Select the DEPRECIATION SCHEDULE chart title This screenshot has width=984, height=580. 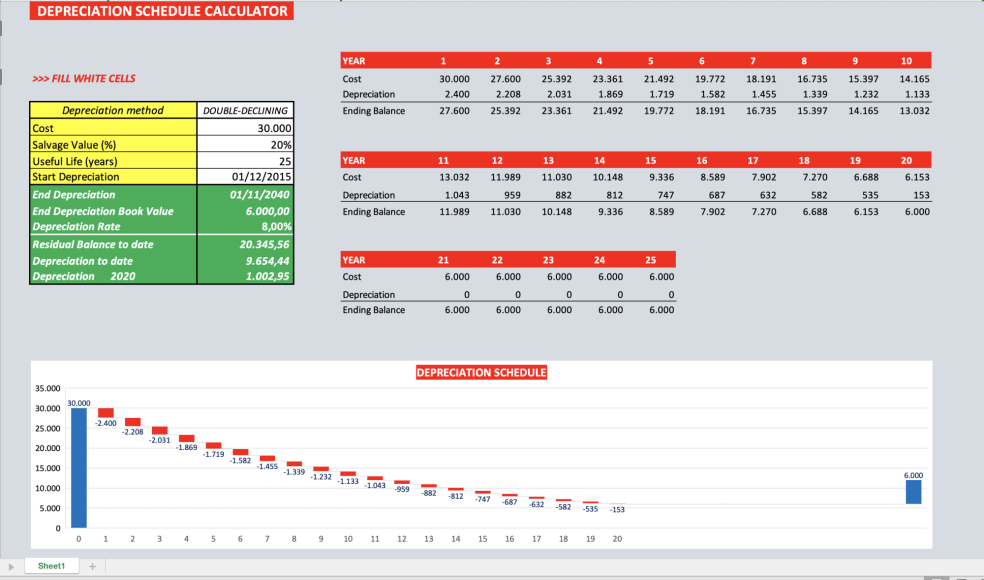(482, 371)
